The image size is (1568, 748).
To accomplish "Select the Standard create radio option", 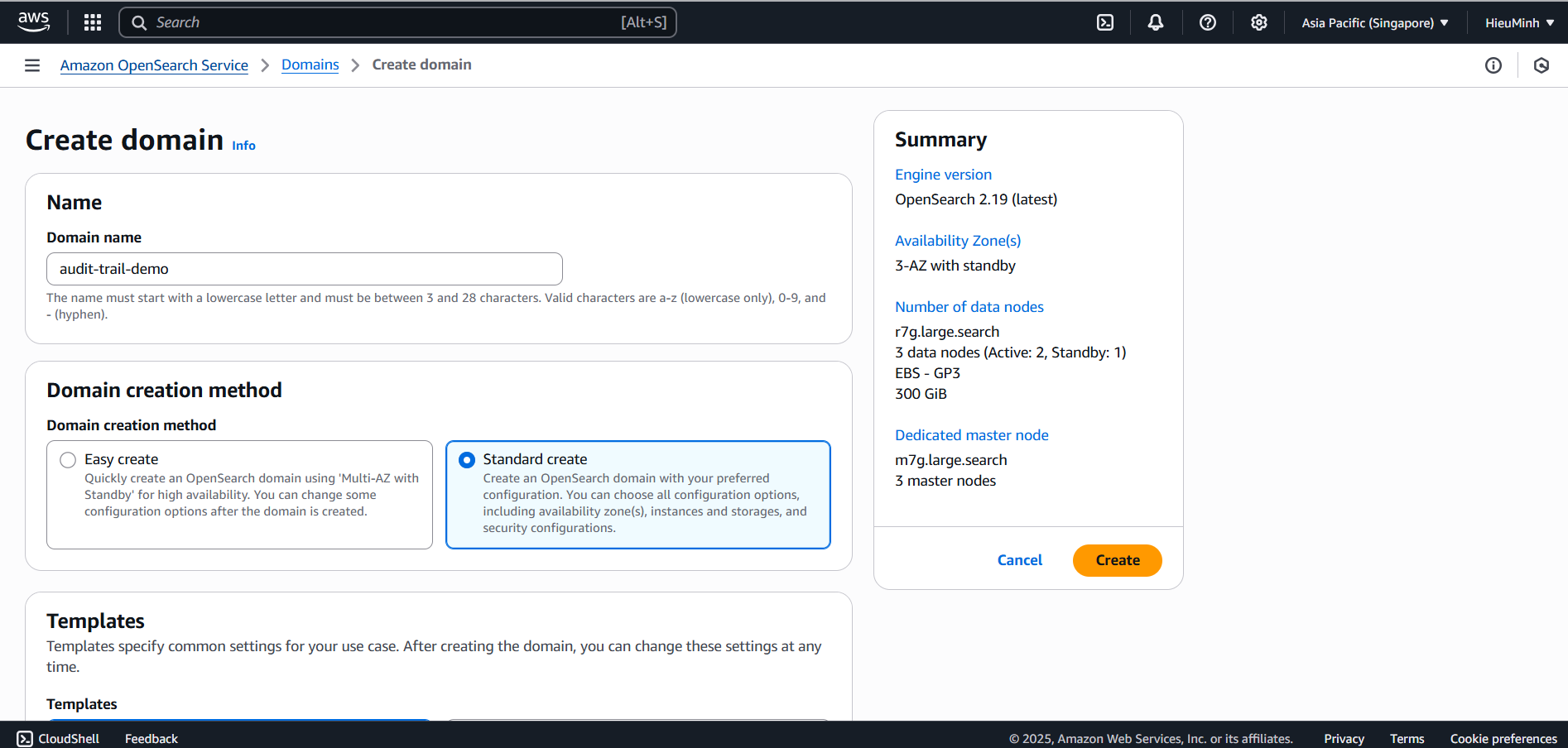I will pyautogui.click(x=467, y=460).
